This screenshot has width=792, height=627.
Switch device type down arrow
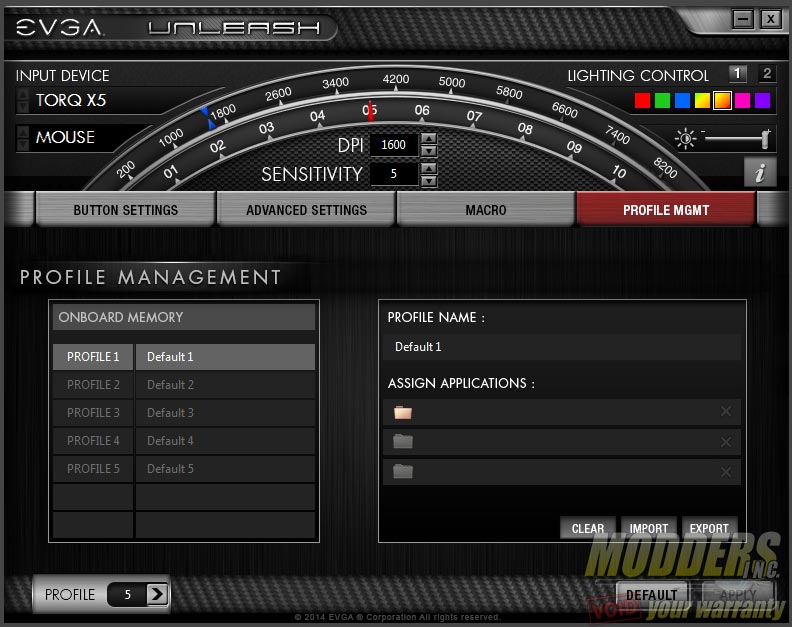(23, 144)
